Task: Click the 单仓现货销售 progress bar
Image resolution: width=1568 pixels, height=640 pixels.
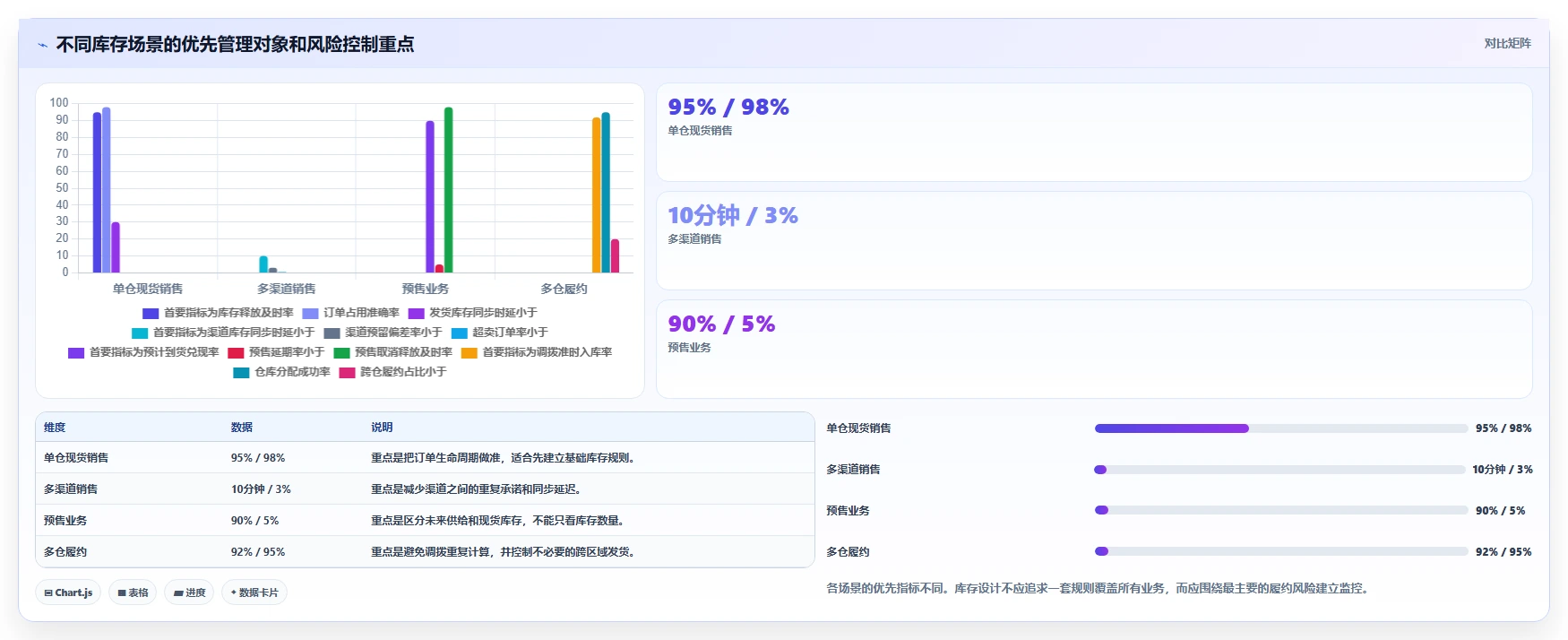Action: [1280, 428]
